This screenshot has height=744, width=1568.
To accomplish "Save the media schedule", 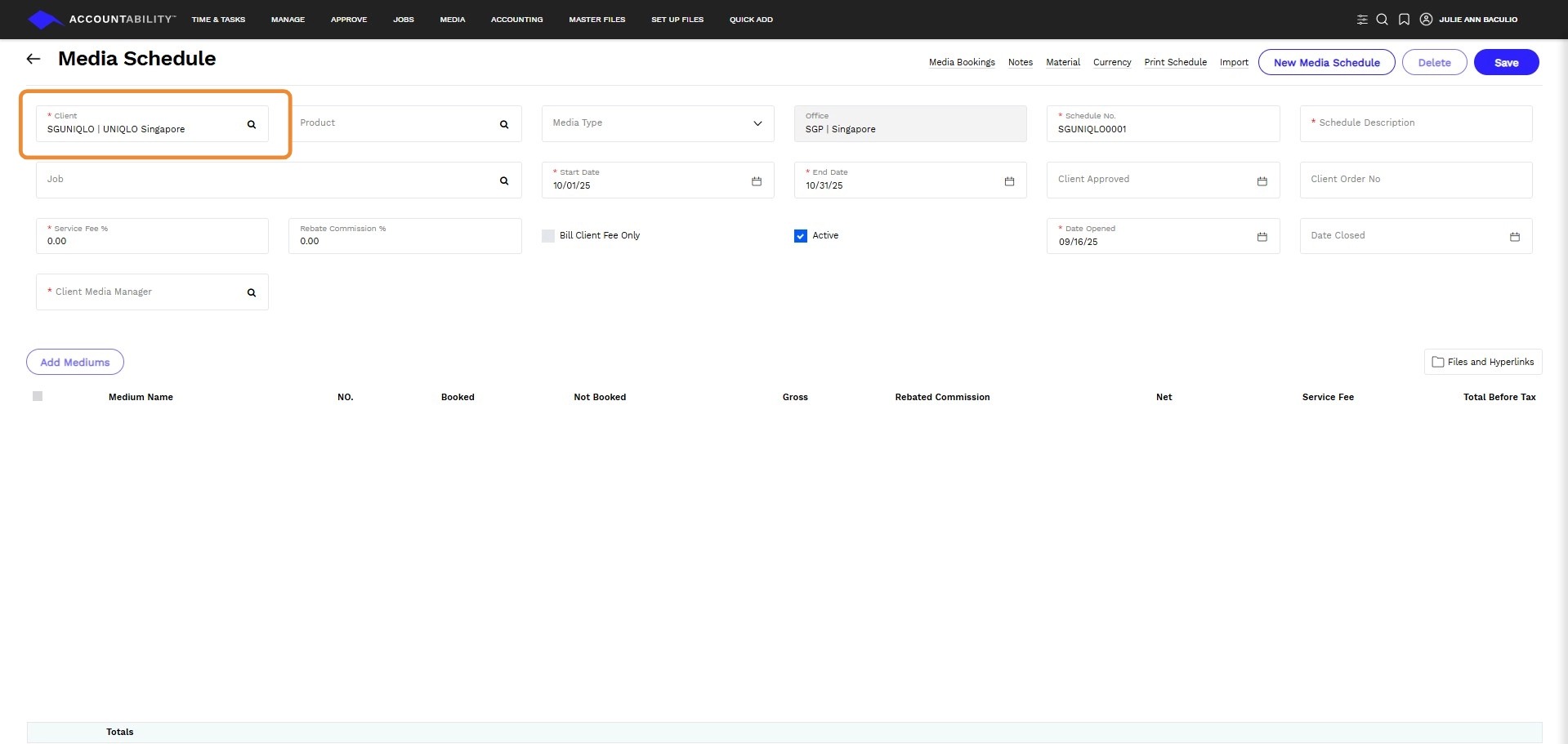I will [x=1507, y=62].
